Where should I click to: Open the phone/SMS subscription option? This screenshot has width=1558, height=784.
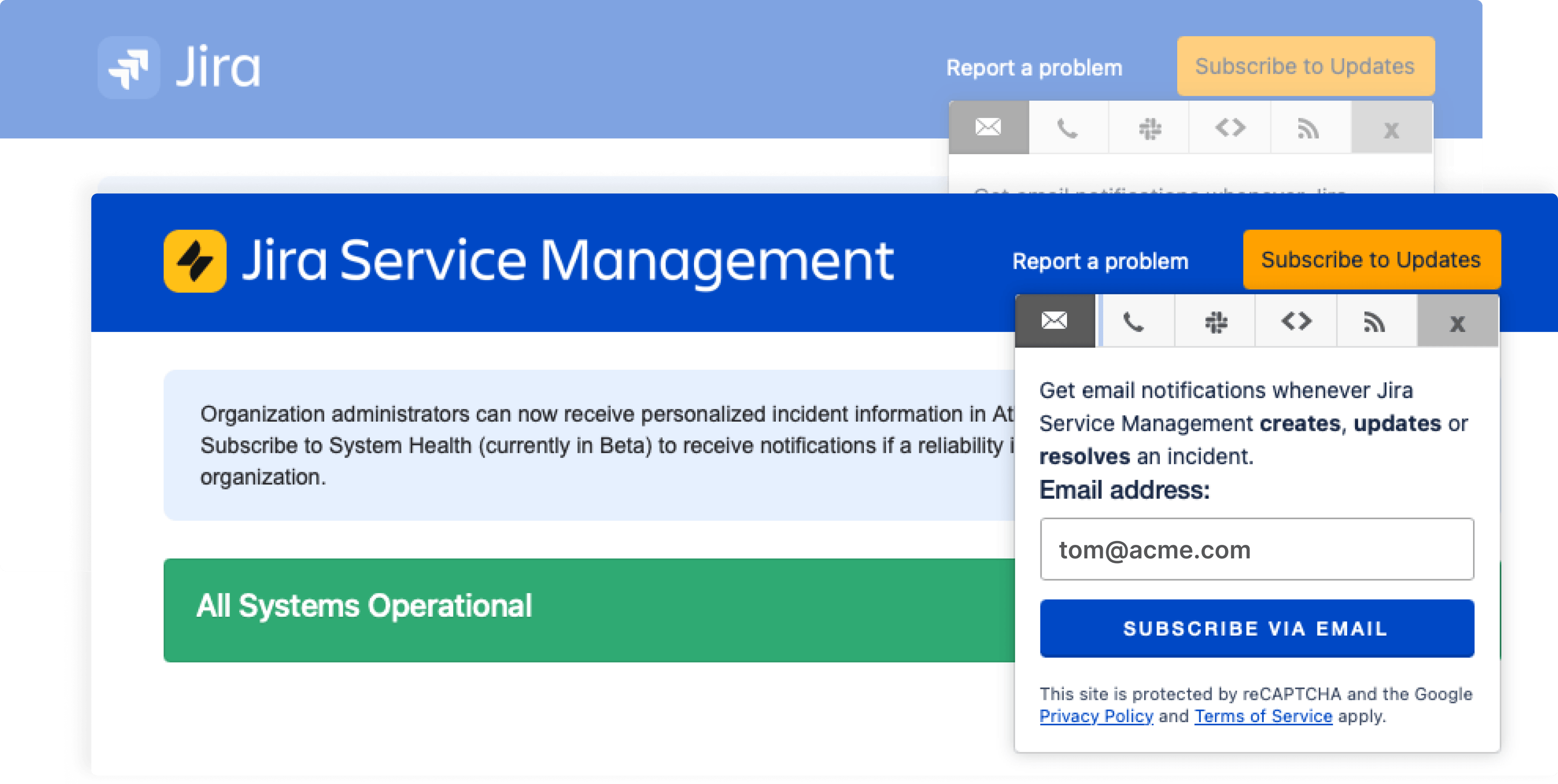[1134, 321]
